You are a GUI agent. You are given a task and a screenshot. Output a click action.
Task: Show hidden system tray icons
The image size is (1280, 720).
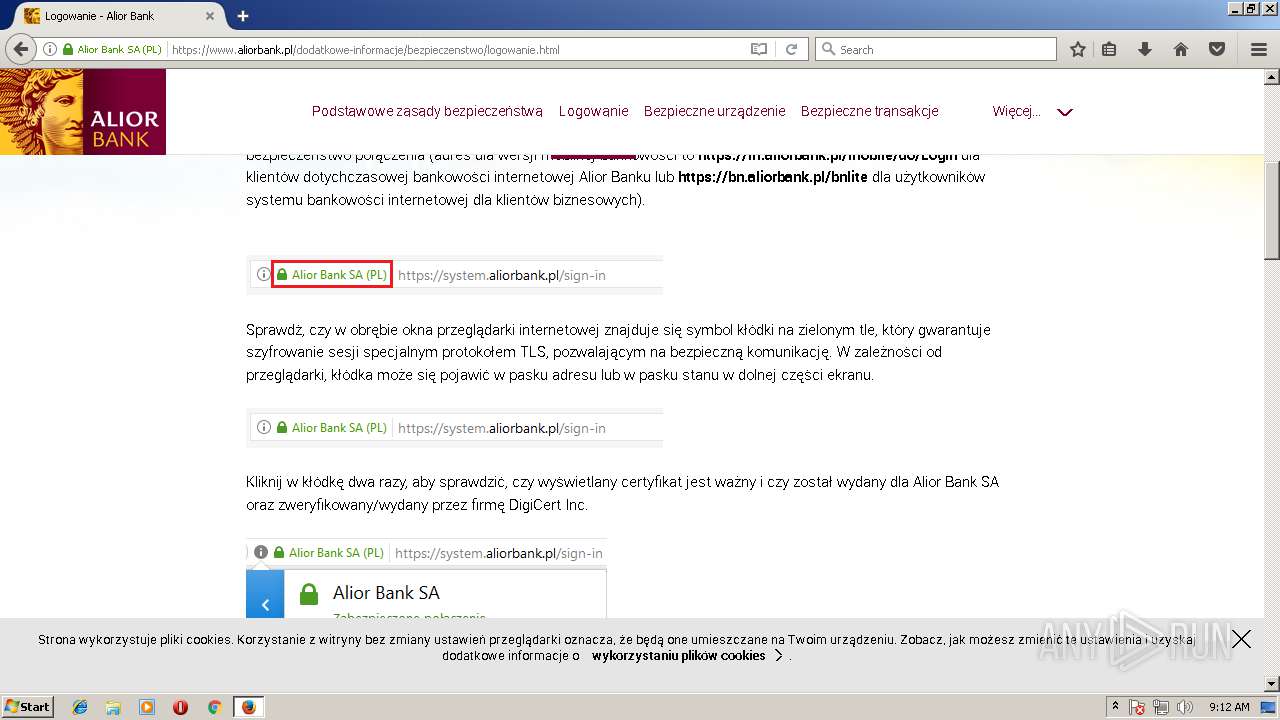pos(1116,707)
